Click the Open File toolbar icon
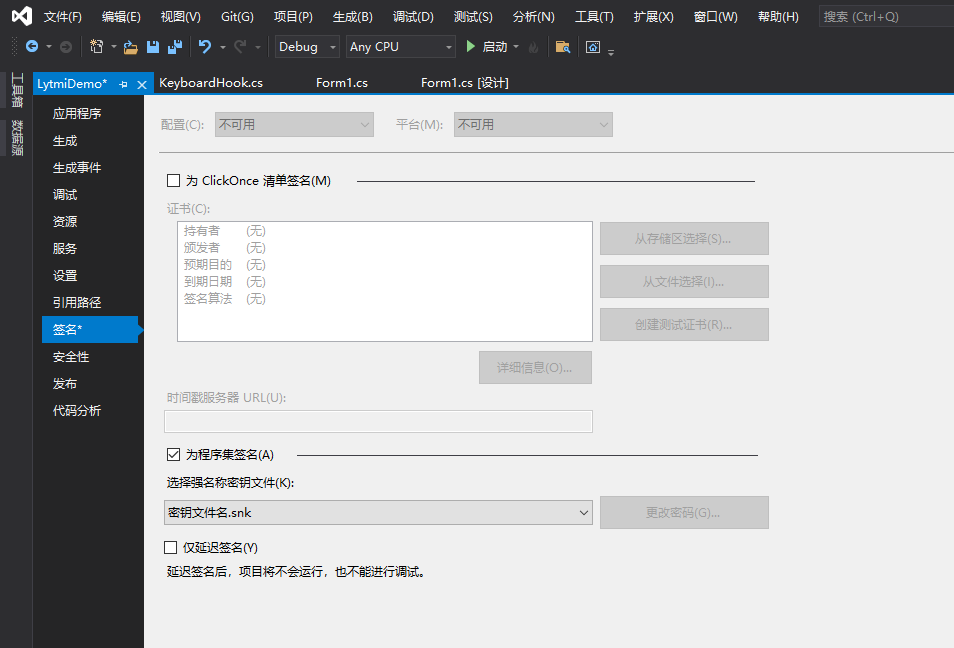The width and height of the screenshot is (954, 648). point(131,46)
